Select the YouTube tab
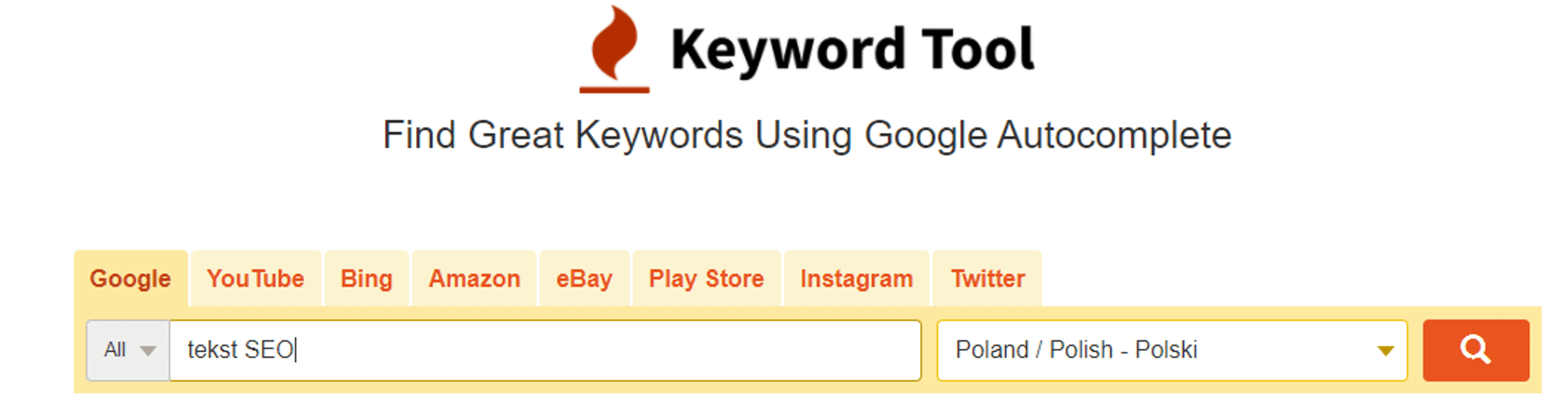Viewport: 1568px width, 412px height. coord(255,278)
